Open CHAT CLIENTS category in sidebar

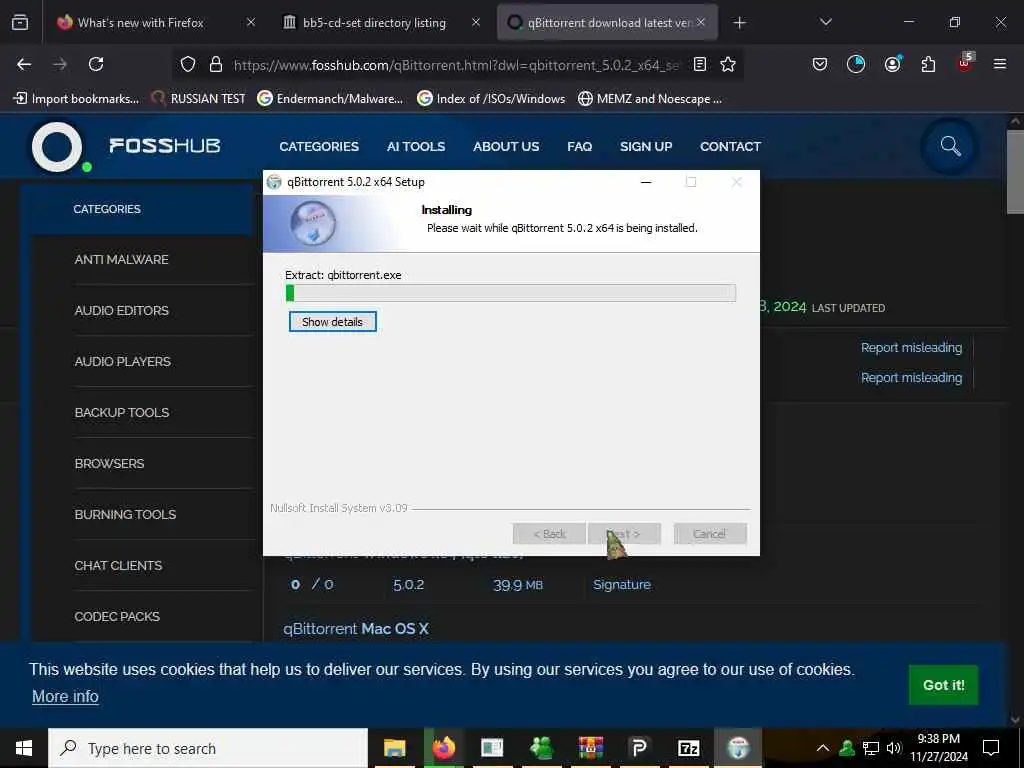[118, 565]
